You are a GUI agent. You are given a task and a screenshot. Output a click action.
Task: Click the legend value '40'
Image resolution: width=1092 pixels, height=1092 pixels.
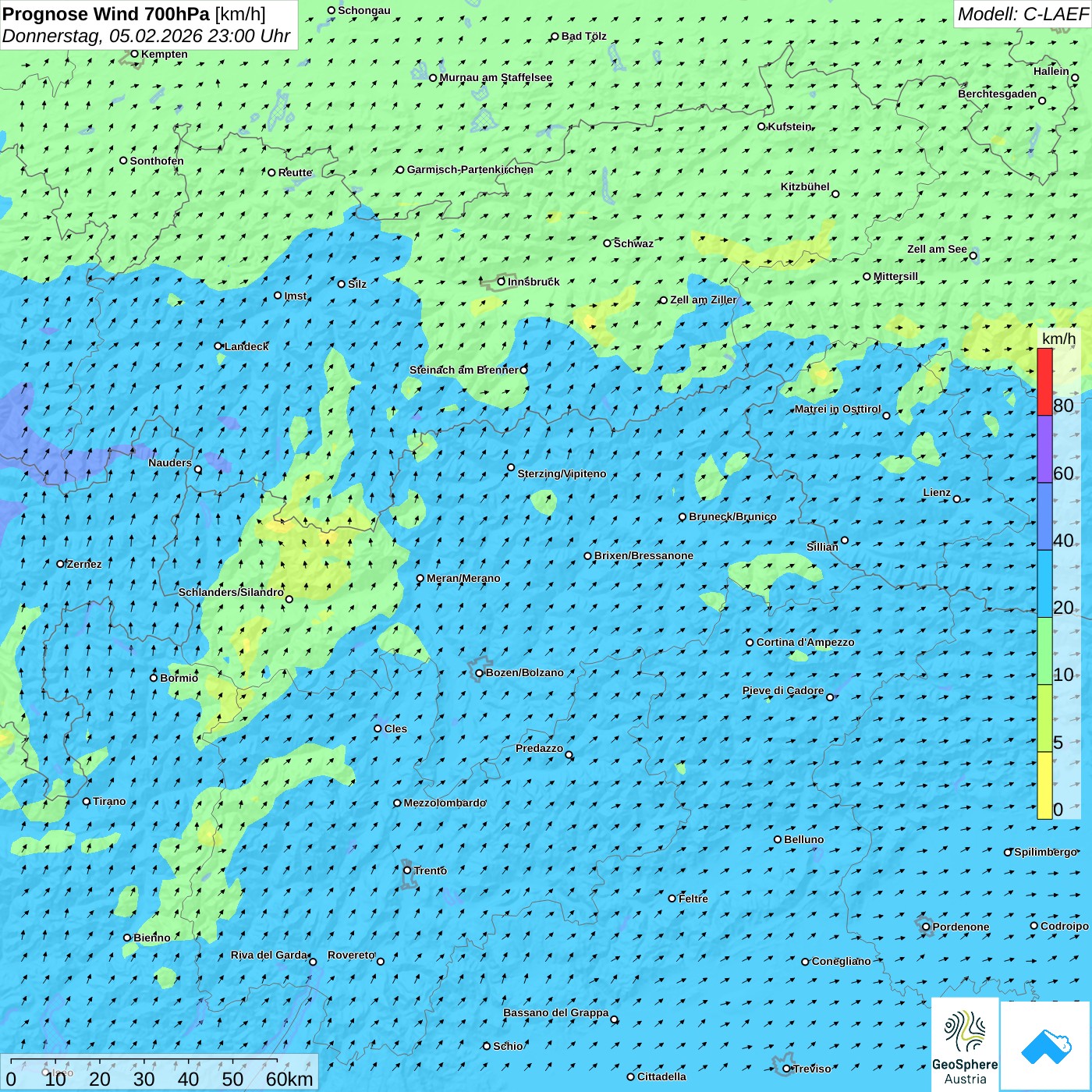click(1063, 541)
